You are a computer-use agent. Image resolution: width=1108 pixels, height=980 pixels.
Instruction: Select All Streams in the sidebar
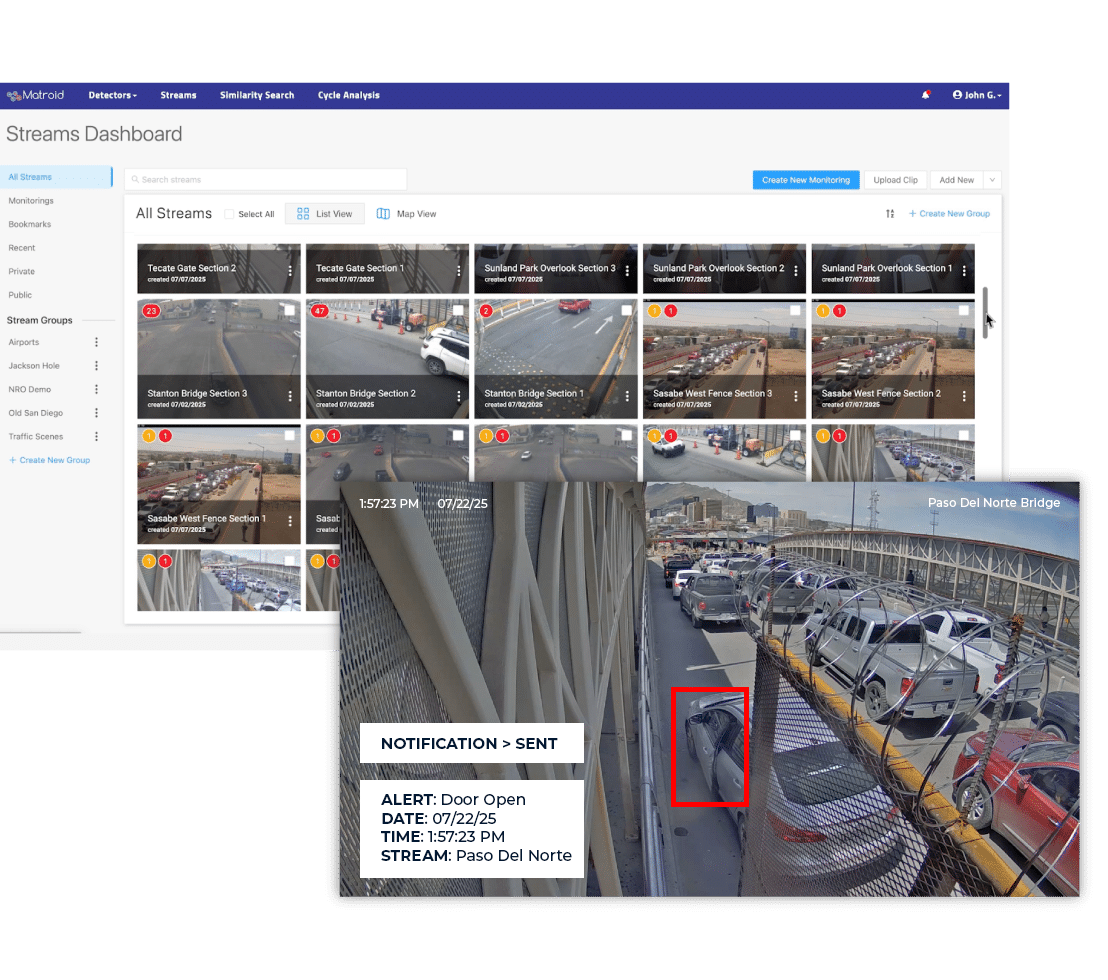tap(56, 177)
